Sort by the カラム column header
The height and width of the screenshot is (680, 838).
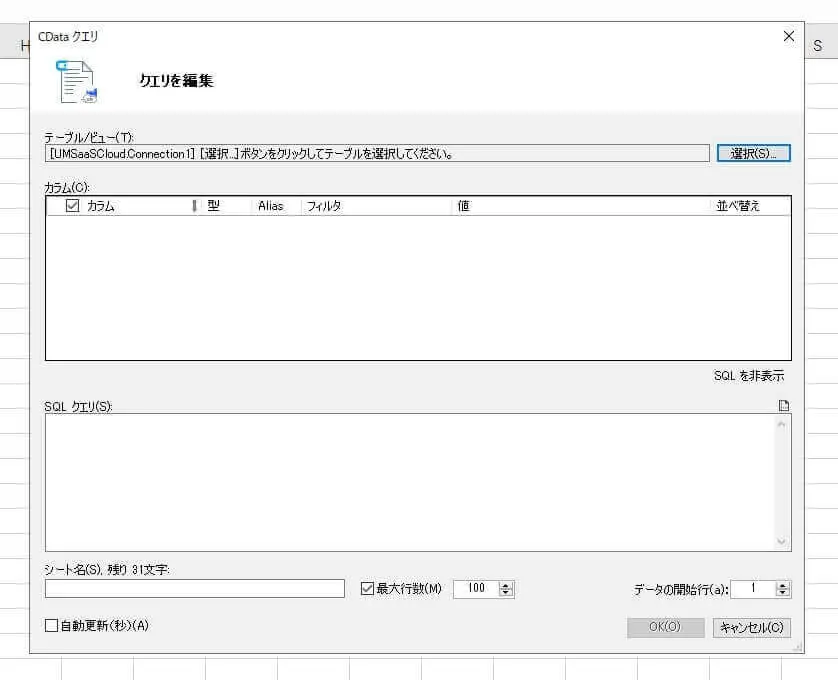tap(100, 206)
